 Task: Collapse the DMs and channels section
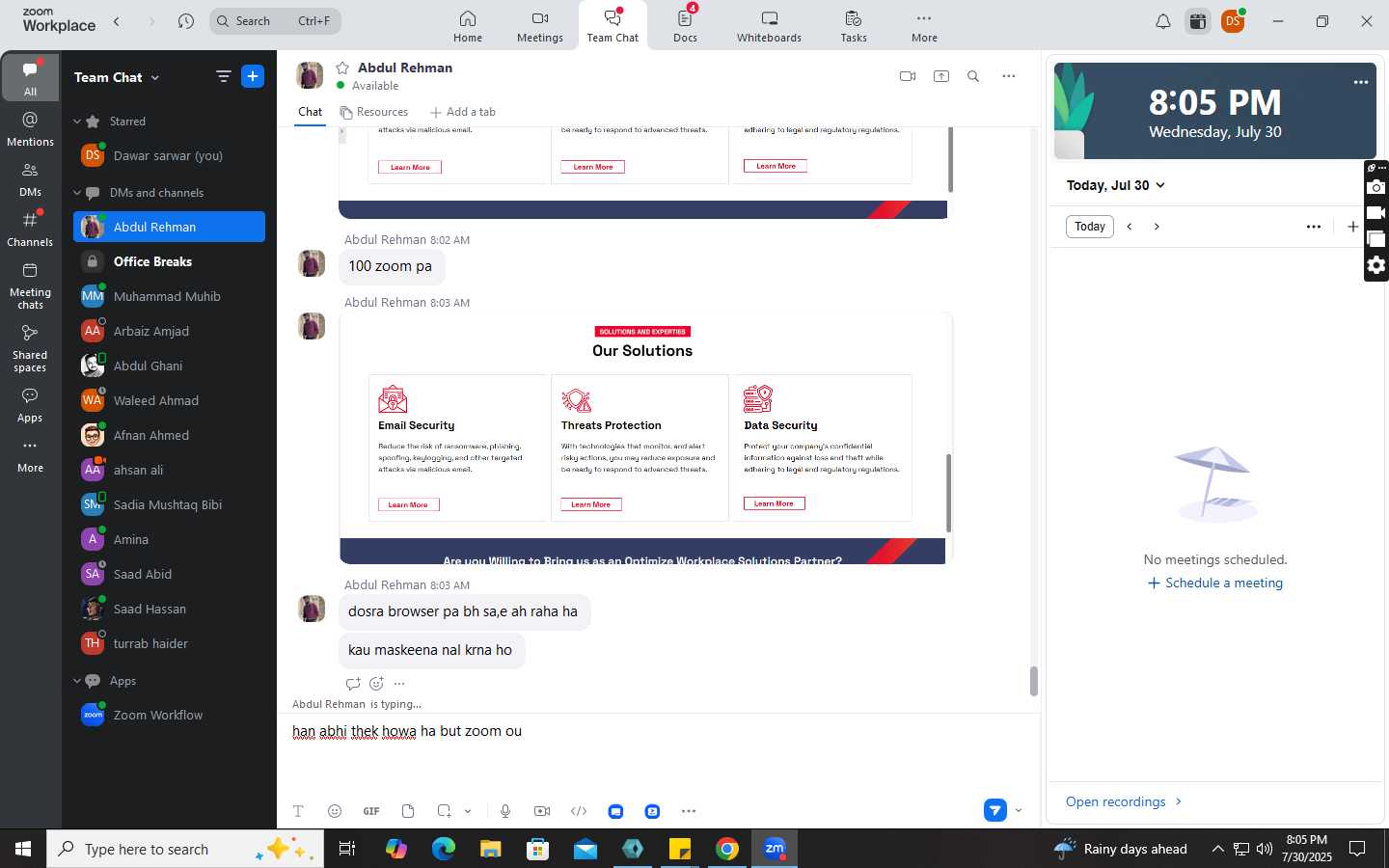77,193
